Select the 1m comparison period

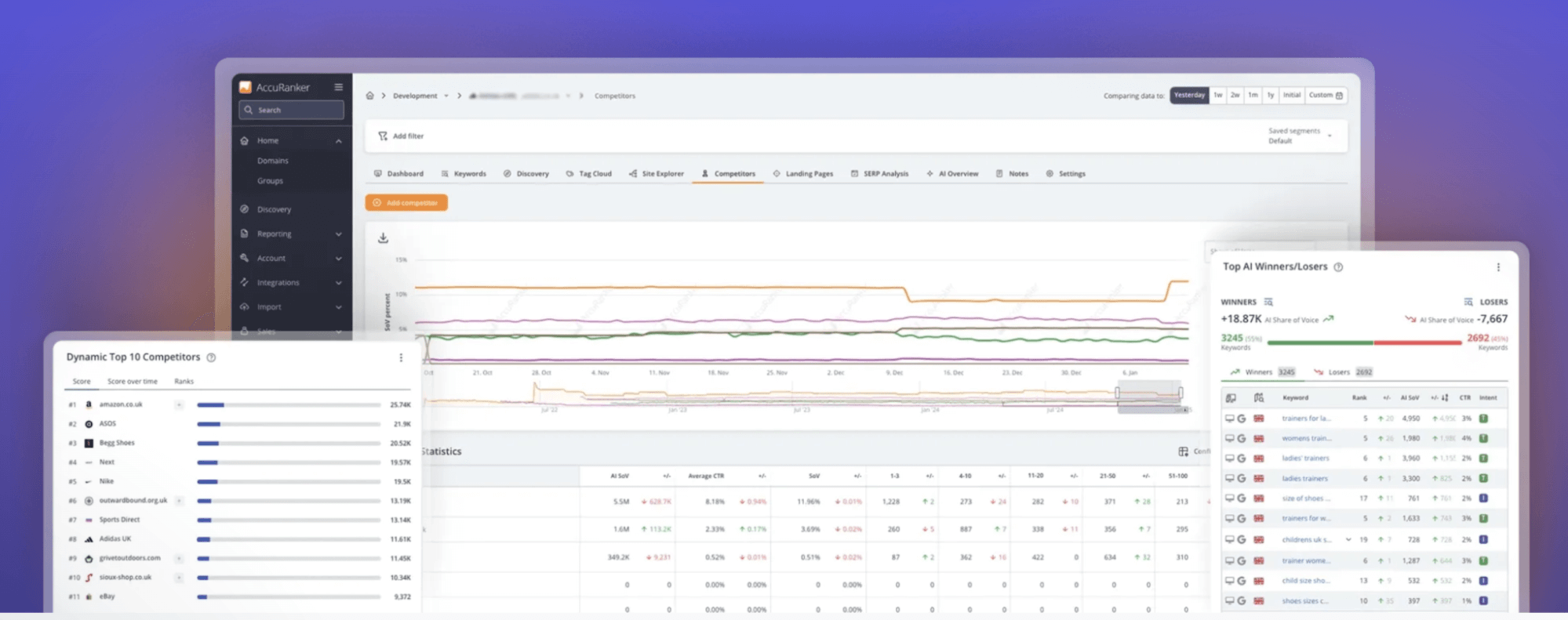point(1253,95)
